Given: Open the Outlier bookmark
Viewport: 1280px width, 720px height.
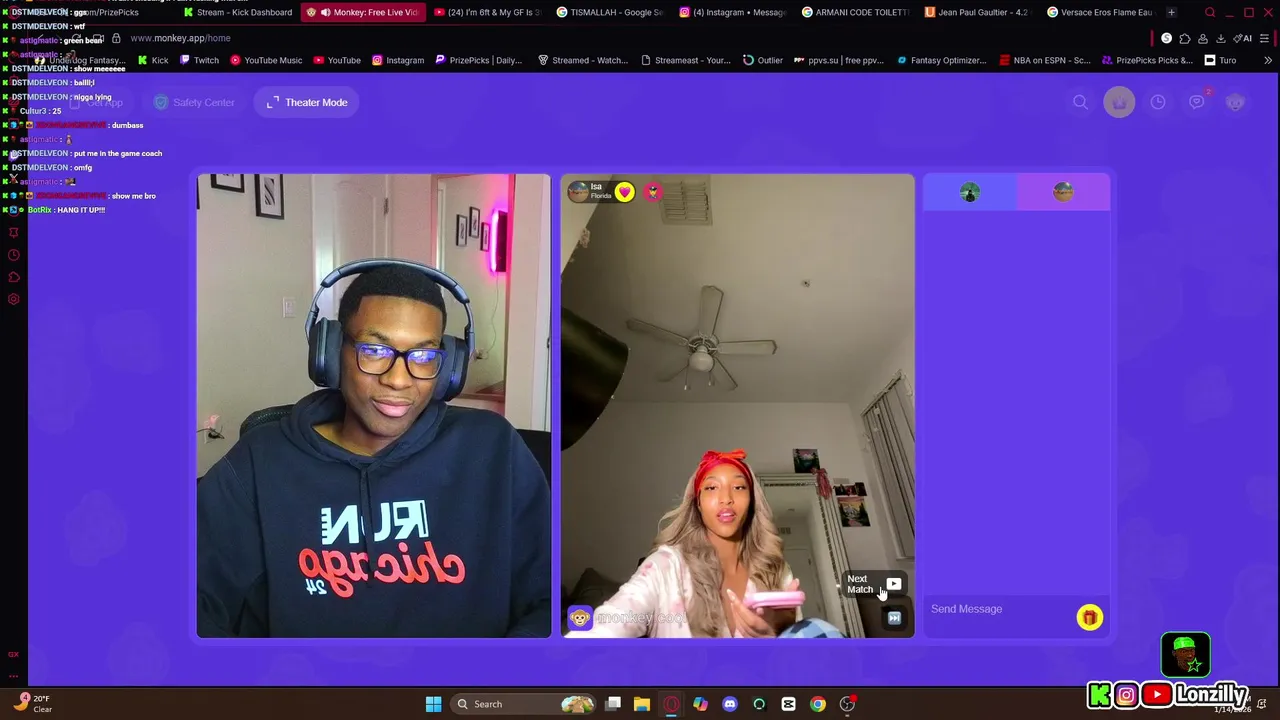Looking at the screenshot, I should (762, 60).
